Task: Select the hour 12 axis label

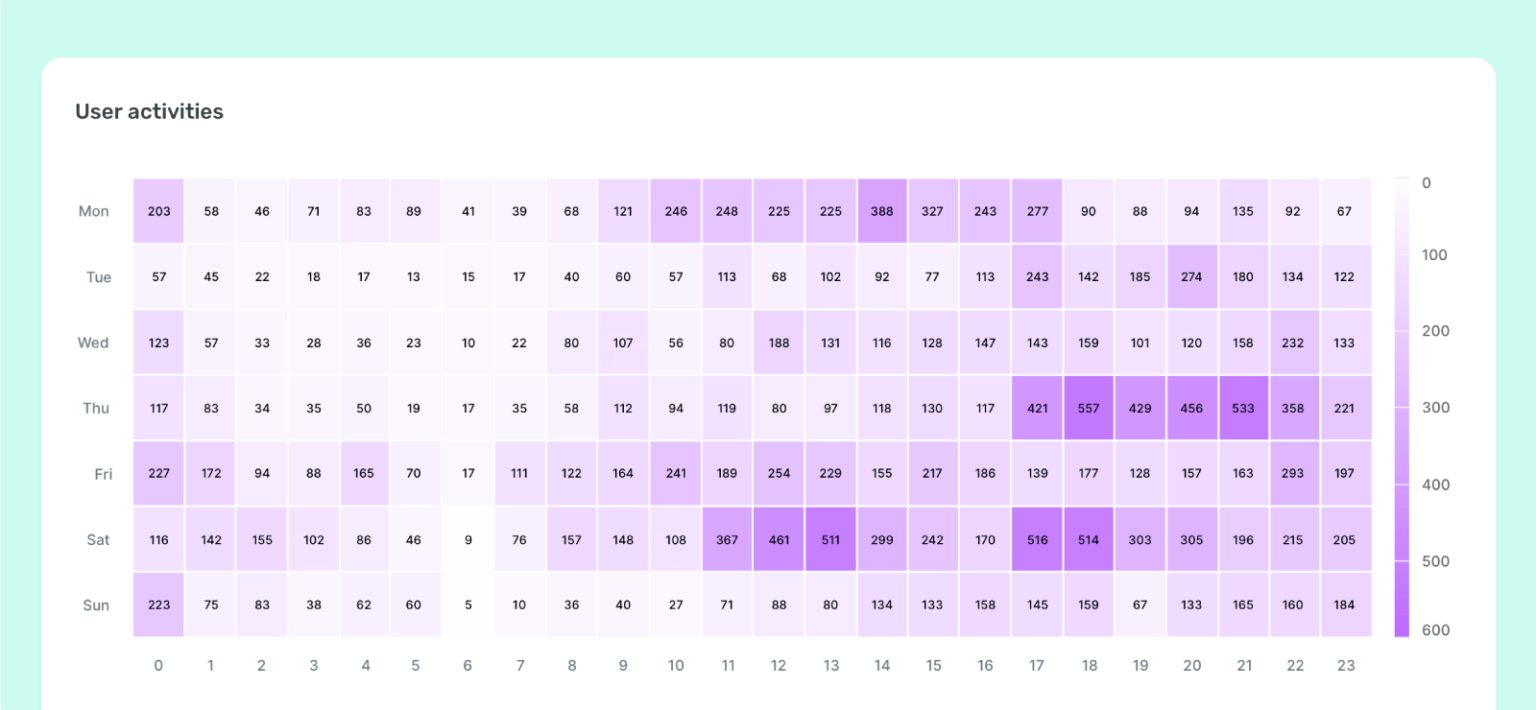Action: tap(779, 665)
